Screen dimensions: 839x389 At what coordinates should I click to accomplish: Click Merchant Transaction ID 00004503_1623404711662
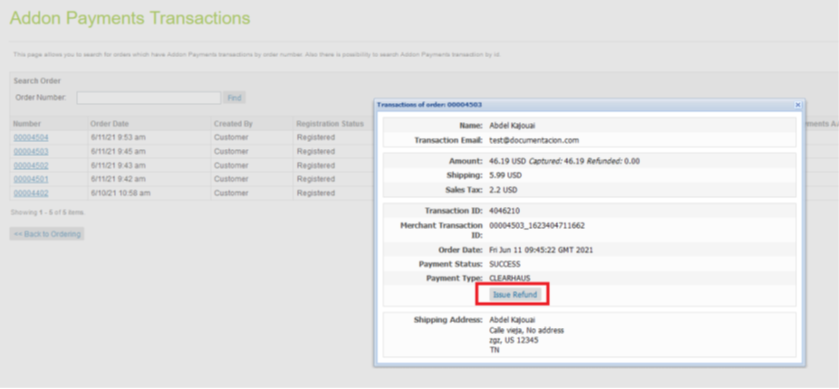click(x=537, y=226)
